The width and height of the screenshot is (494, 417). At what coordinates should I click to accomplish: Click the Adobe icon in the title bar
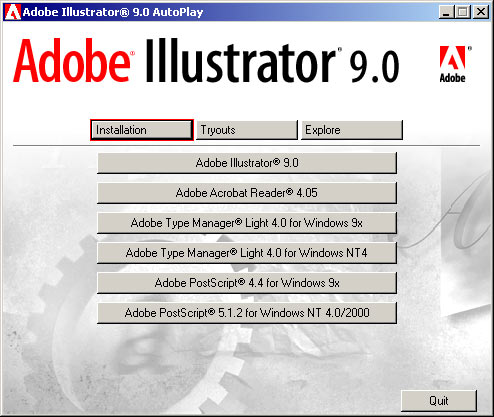click(x=12, y=12)
